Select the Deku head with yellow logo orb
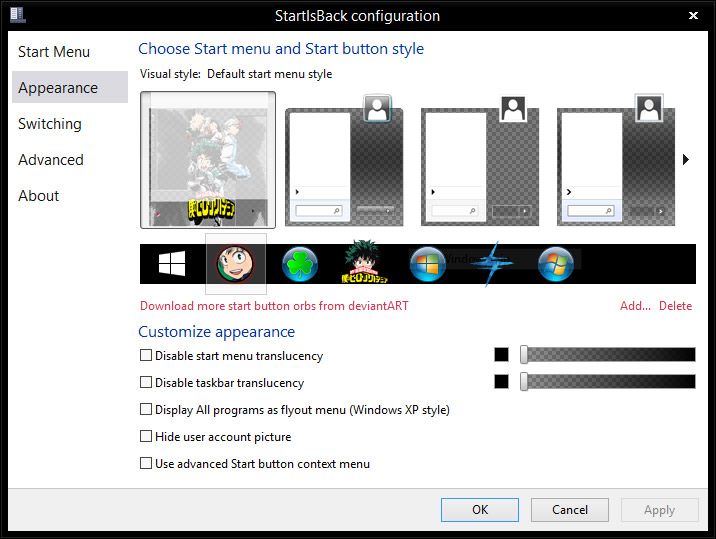This screenshot has height=539, width=716. click(x=364, y=262)
